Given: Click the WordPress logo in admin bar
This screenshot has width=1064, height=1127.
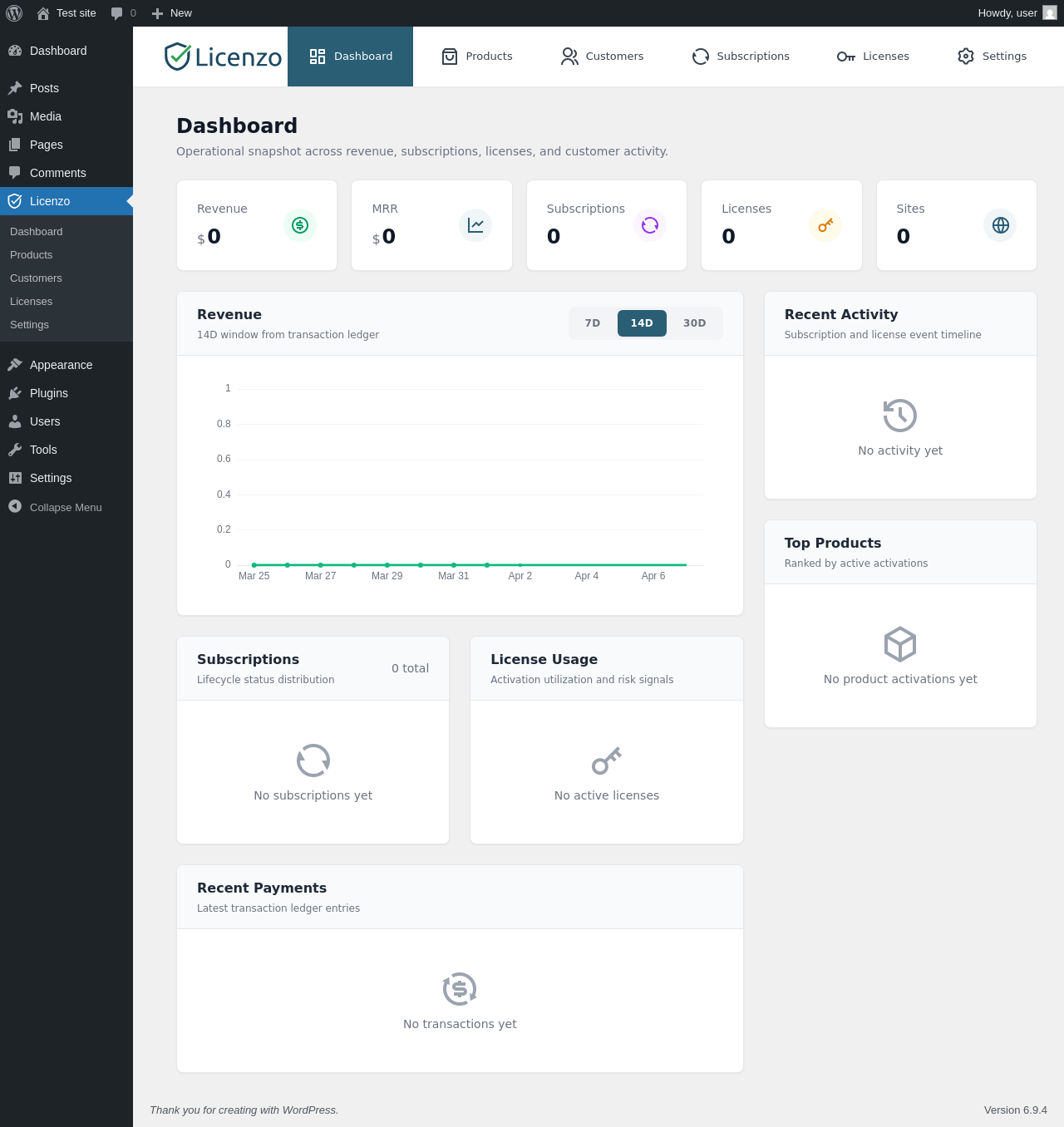Looking at the screenshot, I should (14, 13).
